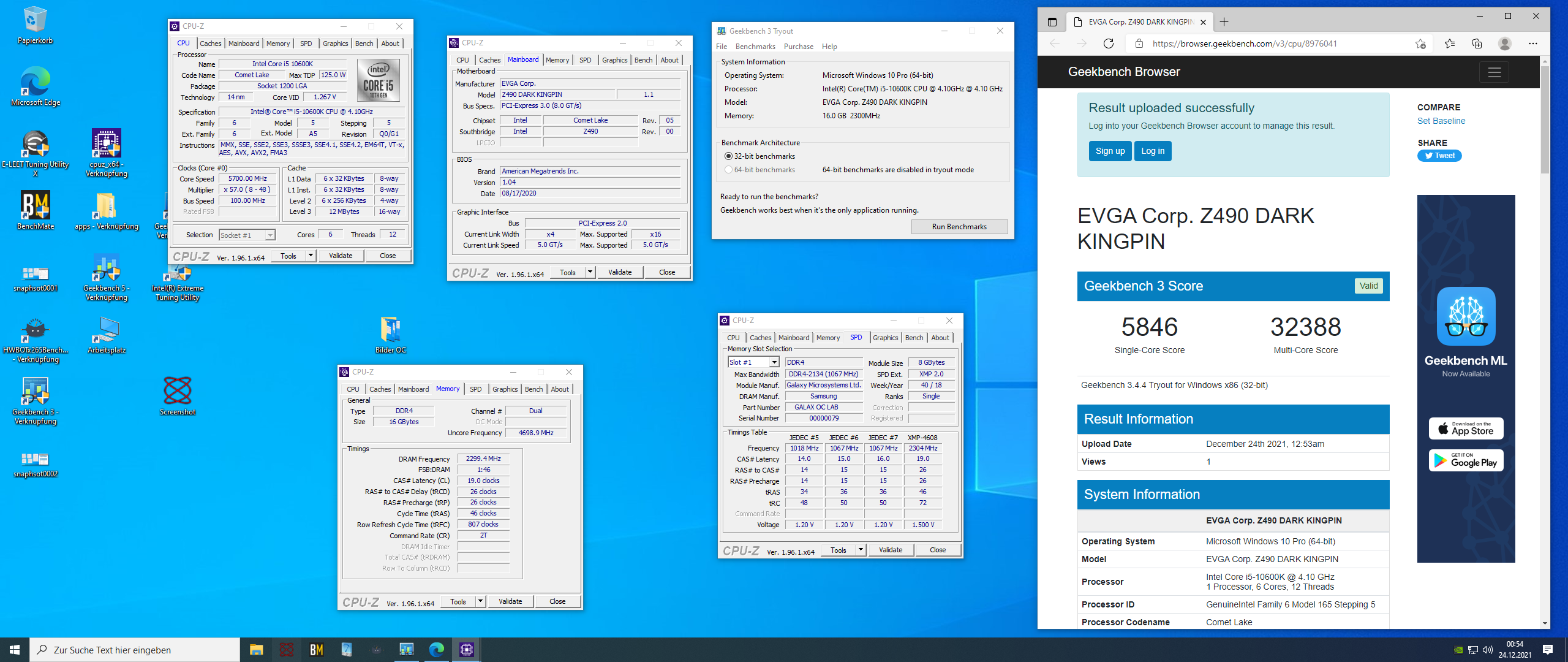Image resolution: width=1568 pixels, height=662 pixels.
Task: Select 64-bit benchmarks radio button
Action: pyautogui.click(x=728, y=170)
